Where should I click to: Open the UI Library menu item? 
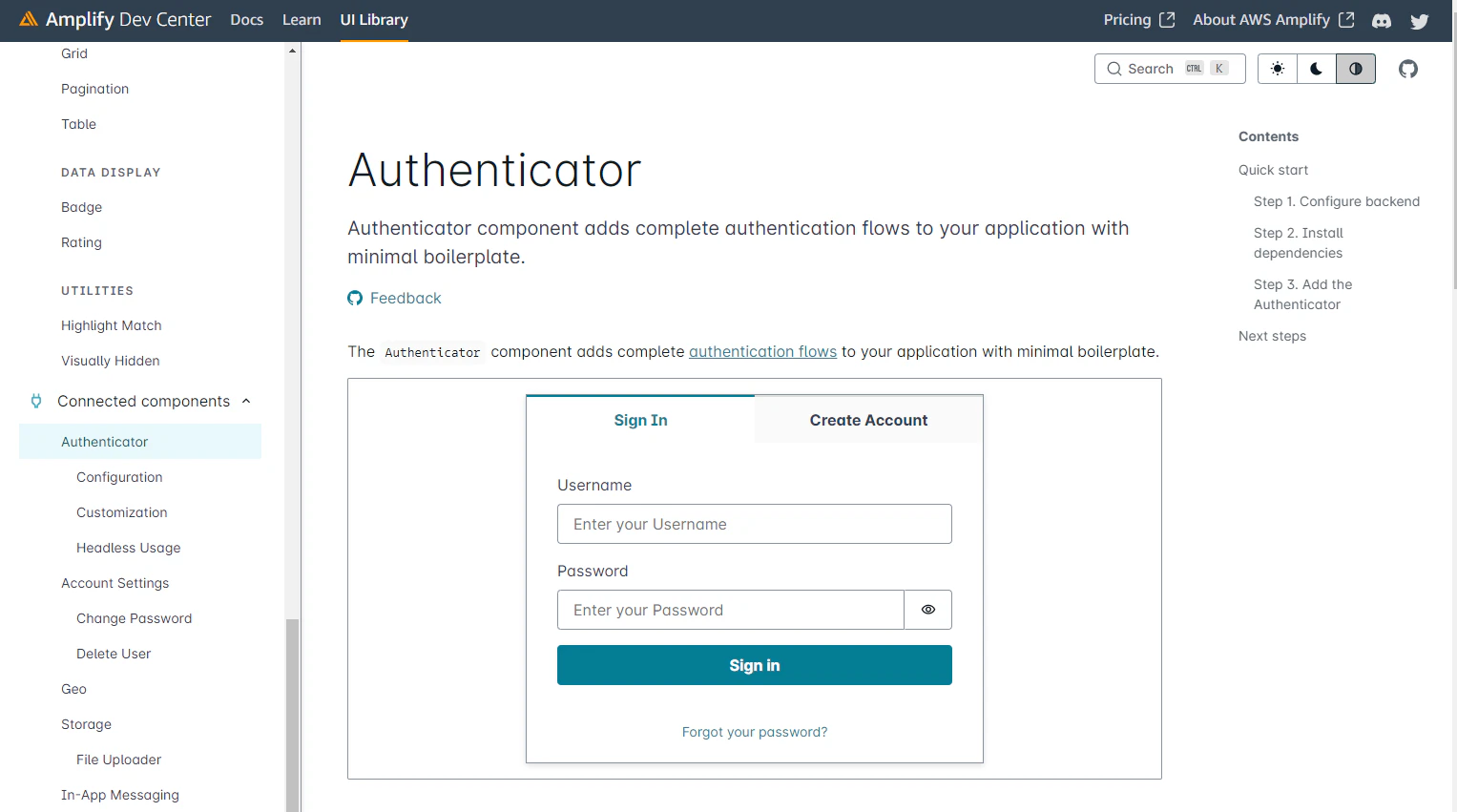pyautogui.click(x=374, y=20)
